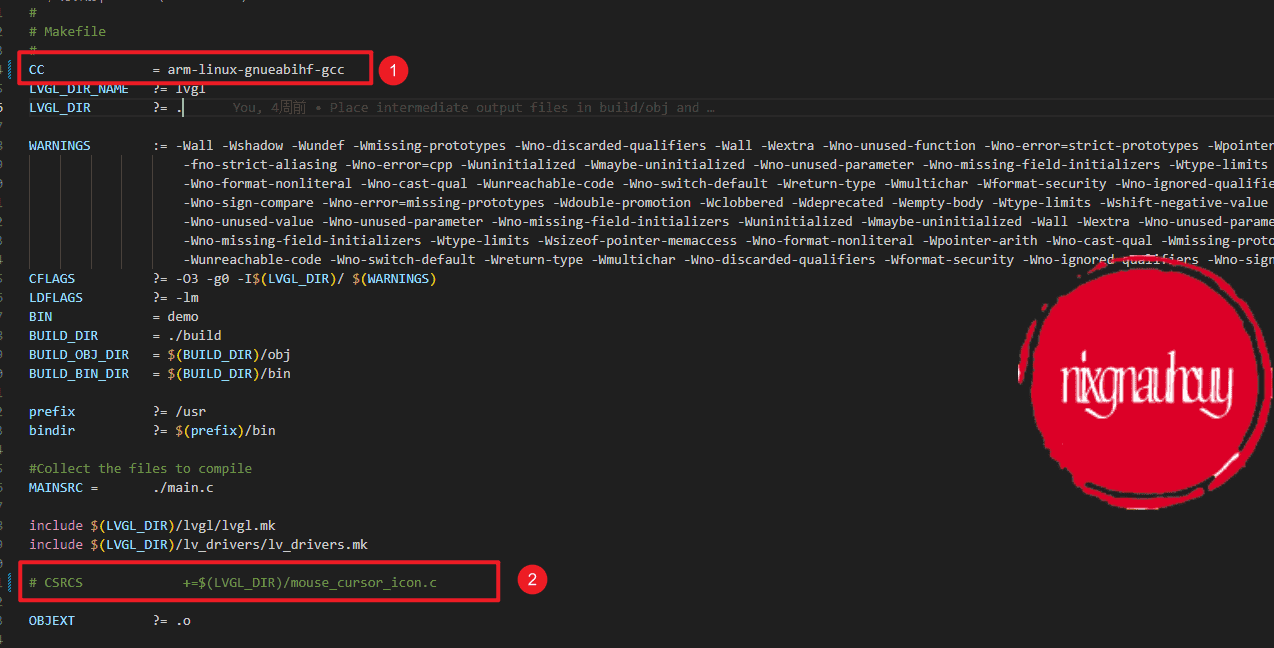Click the LDFLAGS variable name
The width and height of the screenshot is (1274, 648).
pos(56,297)
